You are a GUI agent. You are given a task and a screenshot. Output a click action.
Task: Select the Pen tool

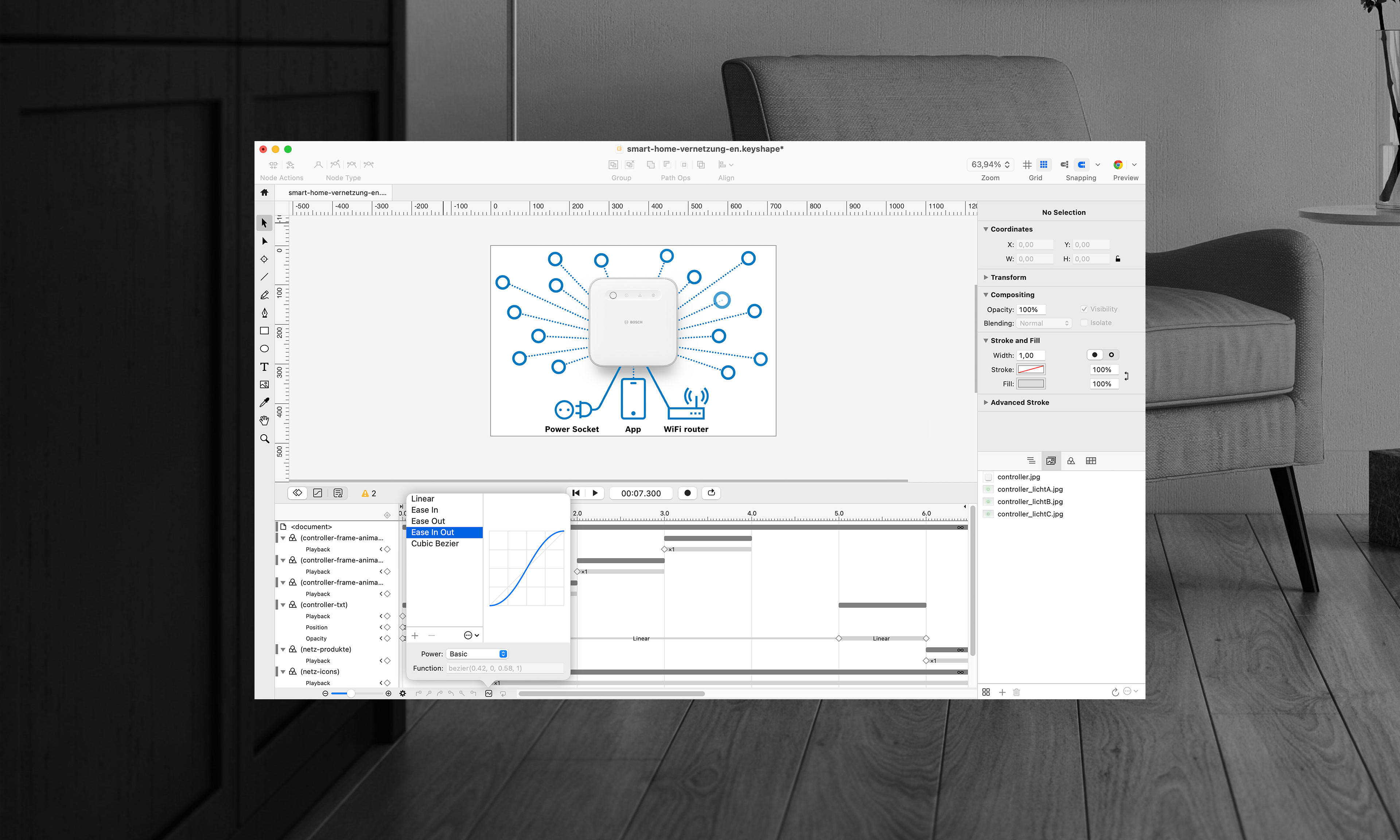(x=264, y=313)
